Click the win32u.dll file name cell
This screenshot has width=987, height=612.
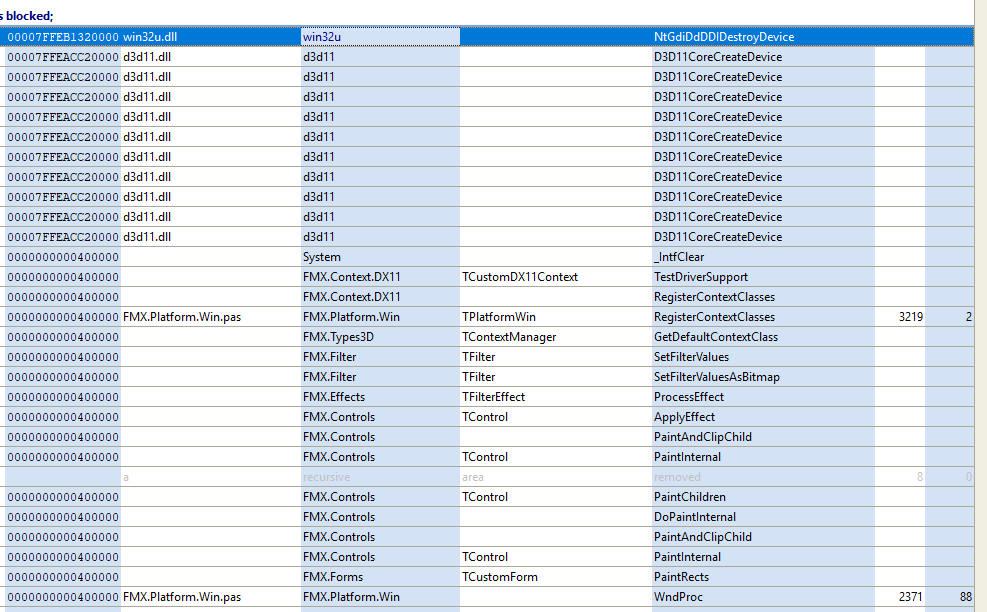click(x=210, y=37)
